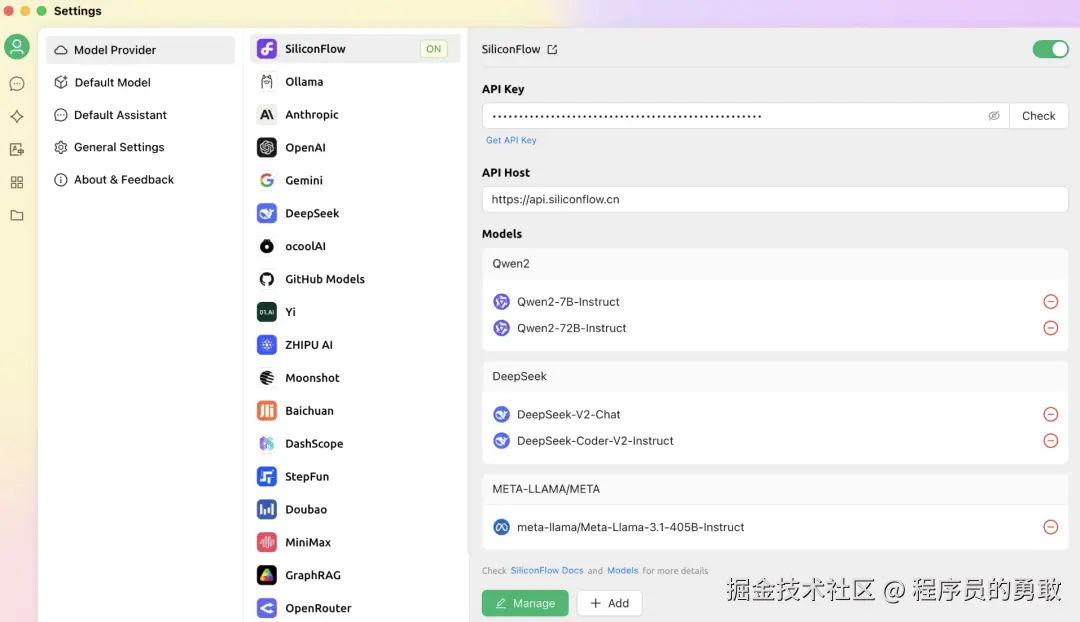1080x622 pixels.
Task: Open the user avatar profile
Action: tap(17, 47)
